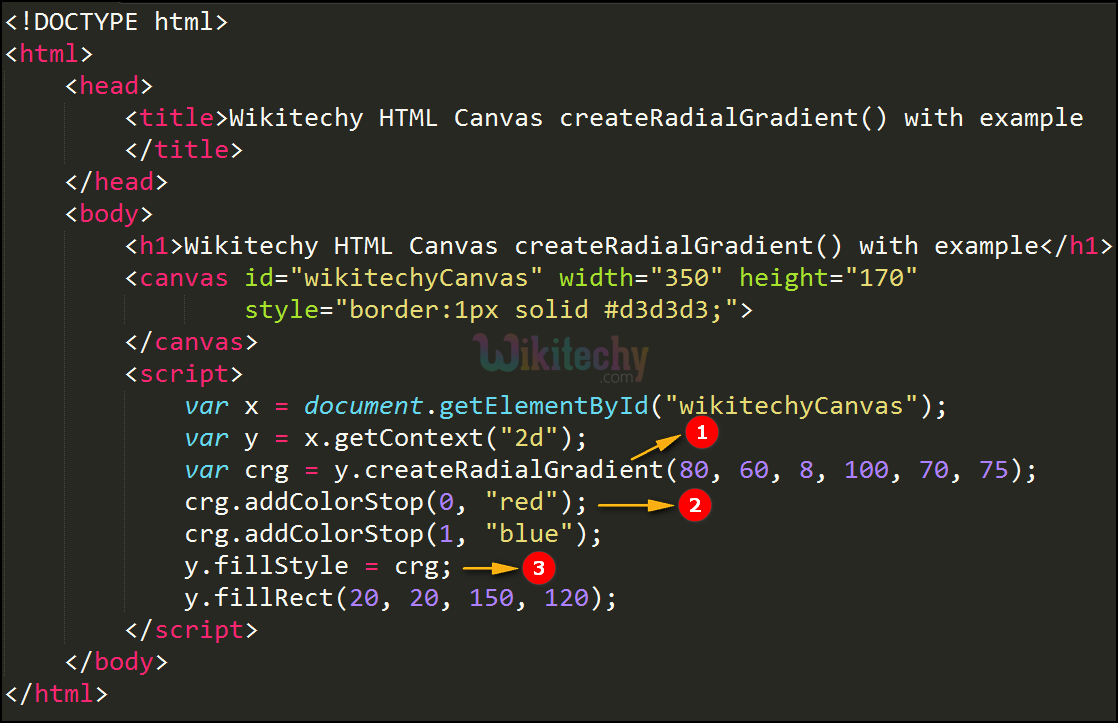
Task: Click the orange arrow pointing to marker 3
Action: coord(491,568)
